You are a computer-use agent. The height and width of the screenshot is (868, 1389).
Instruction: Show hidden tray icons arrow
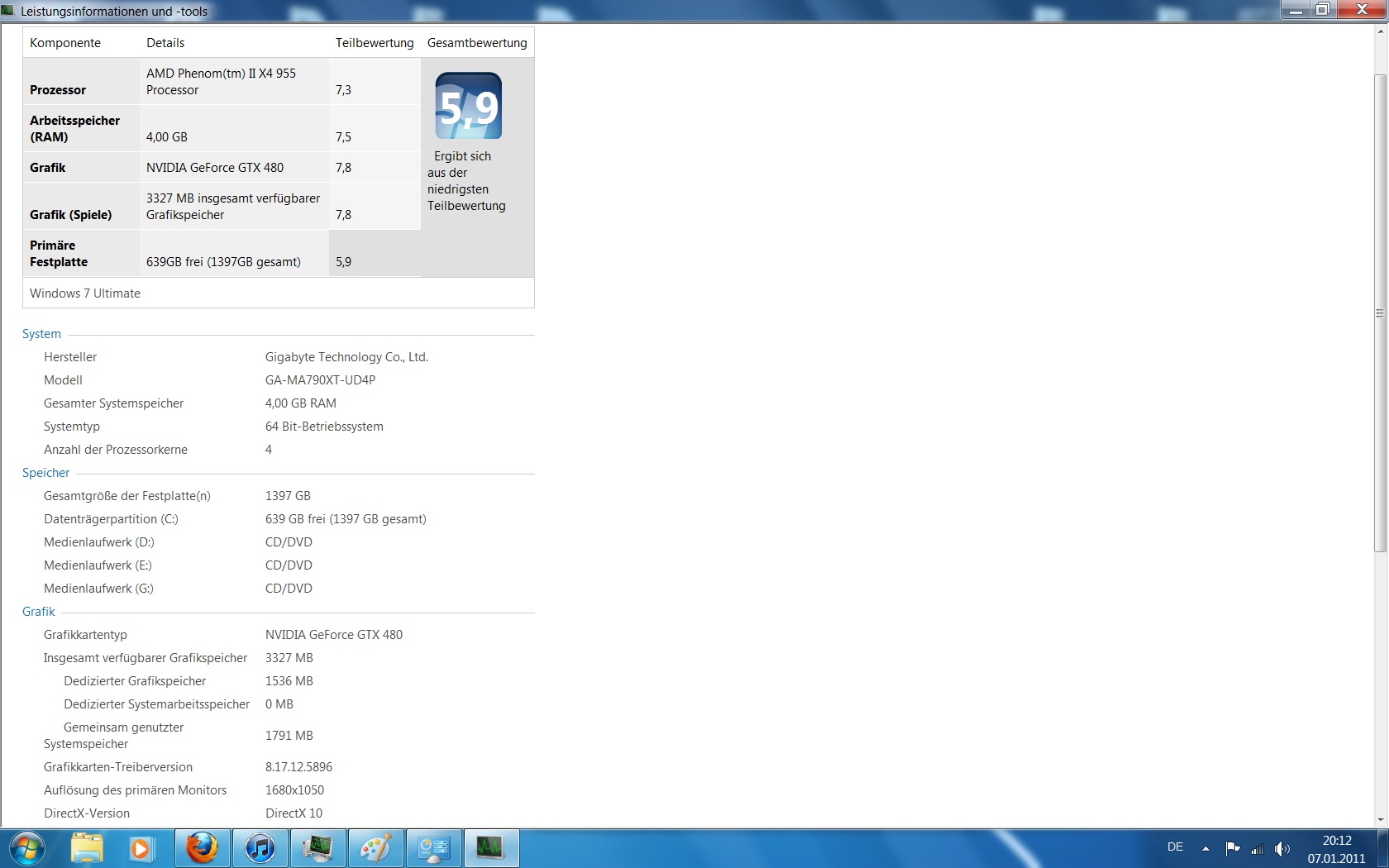(1205, 848)
